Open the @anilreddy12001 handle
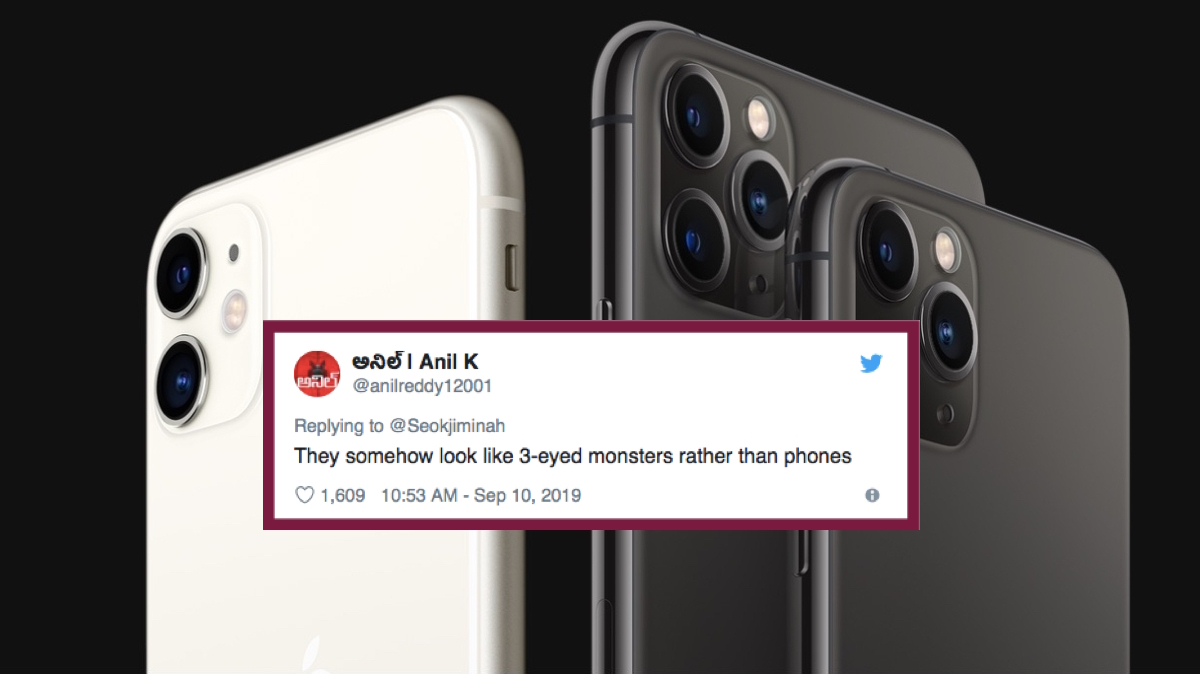1200x674 pixels. point(420,385)
